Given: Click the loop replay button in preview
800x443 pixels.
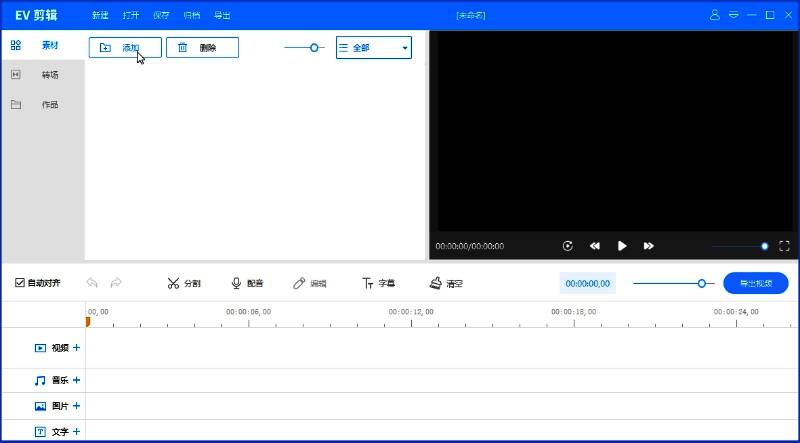Looking at the screenshot, I should point(568,245).
